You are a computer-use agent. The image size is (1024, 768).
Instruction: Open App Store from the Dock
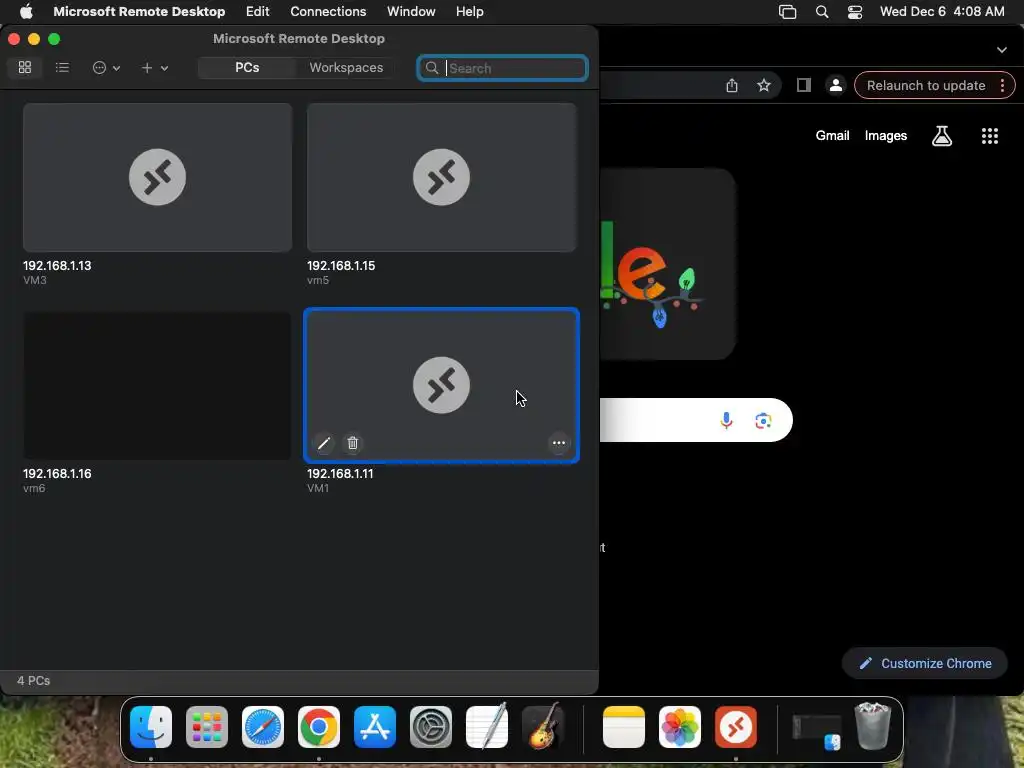[x=375, y=727]
